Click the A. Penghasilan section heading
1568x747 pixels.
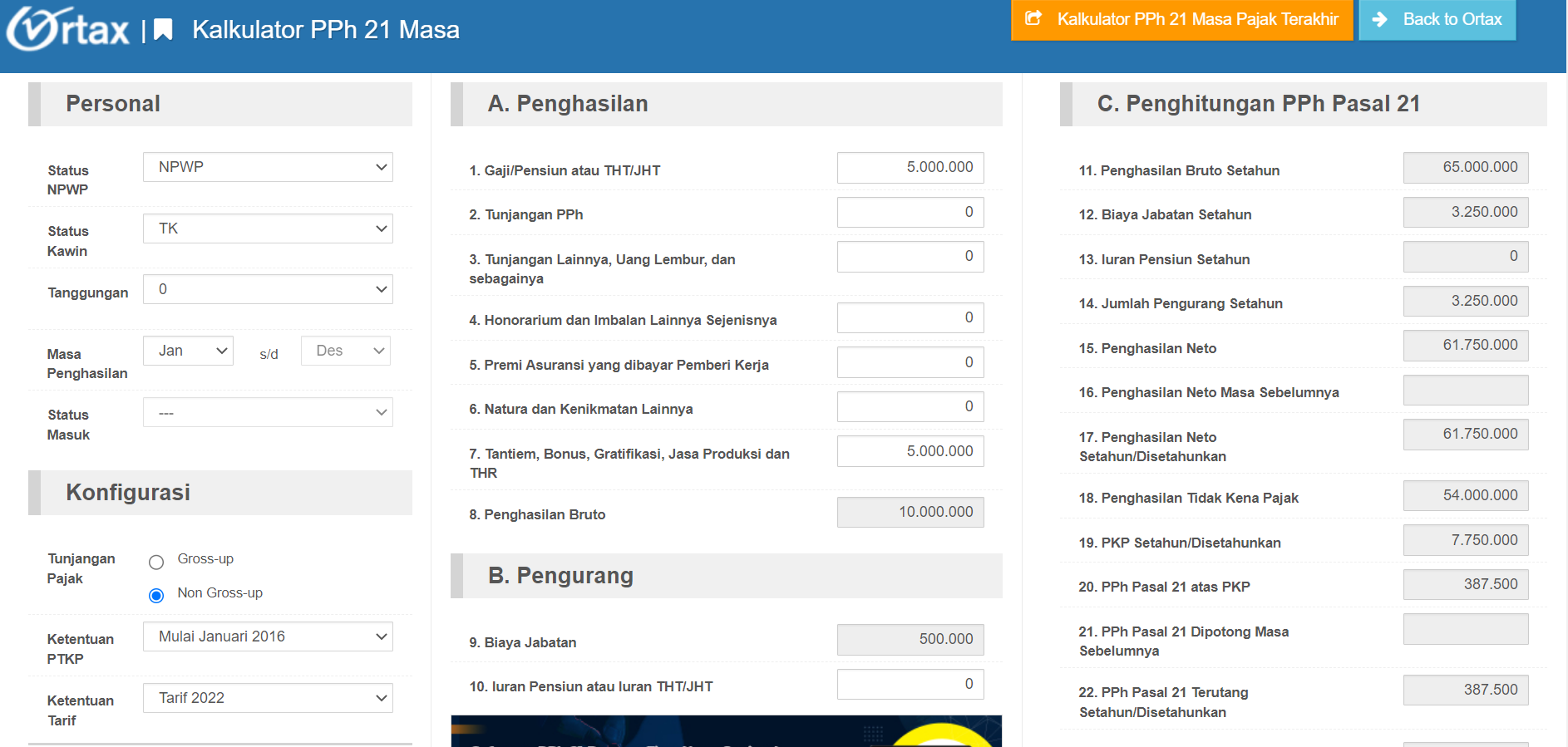click(568, 104)
